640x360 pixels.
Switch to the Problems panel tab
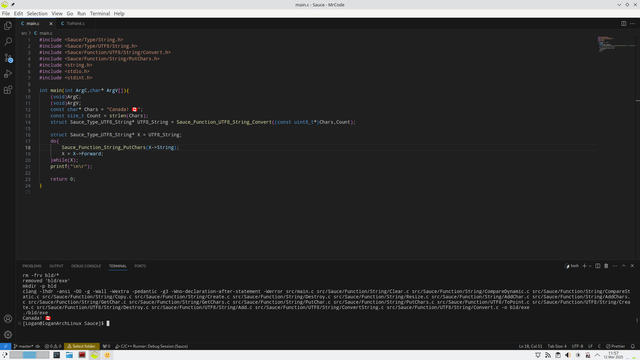coord(32,266)
